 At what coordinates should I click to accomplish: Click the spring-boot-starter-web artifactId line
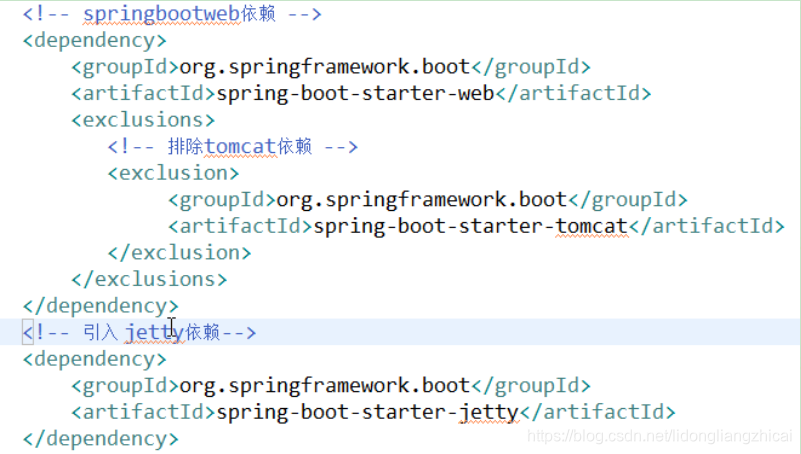[361, 93]
